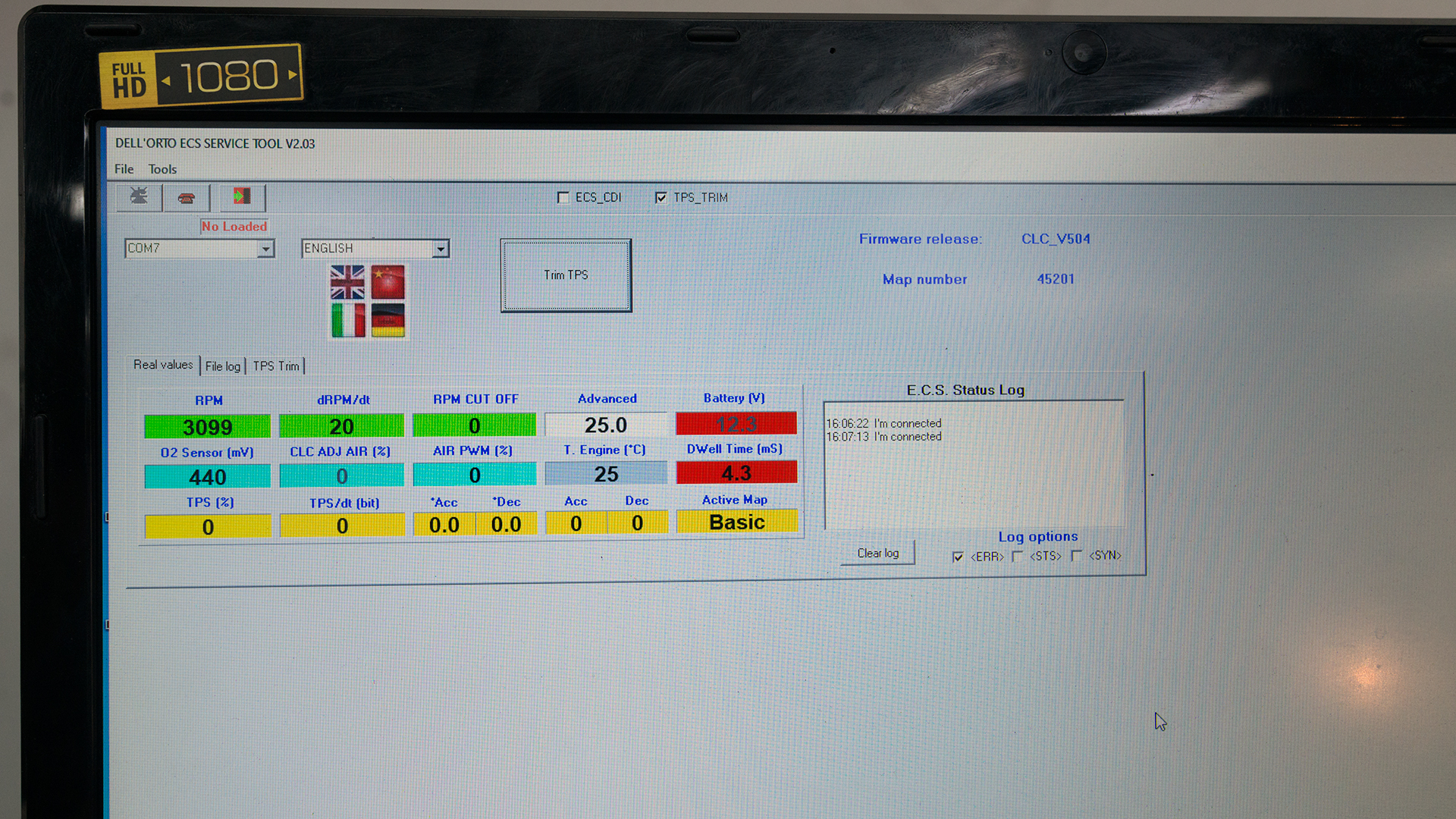Select the German flag language icon
1456x819 pixels.
[388, 320]
